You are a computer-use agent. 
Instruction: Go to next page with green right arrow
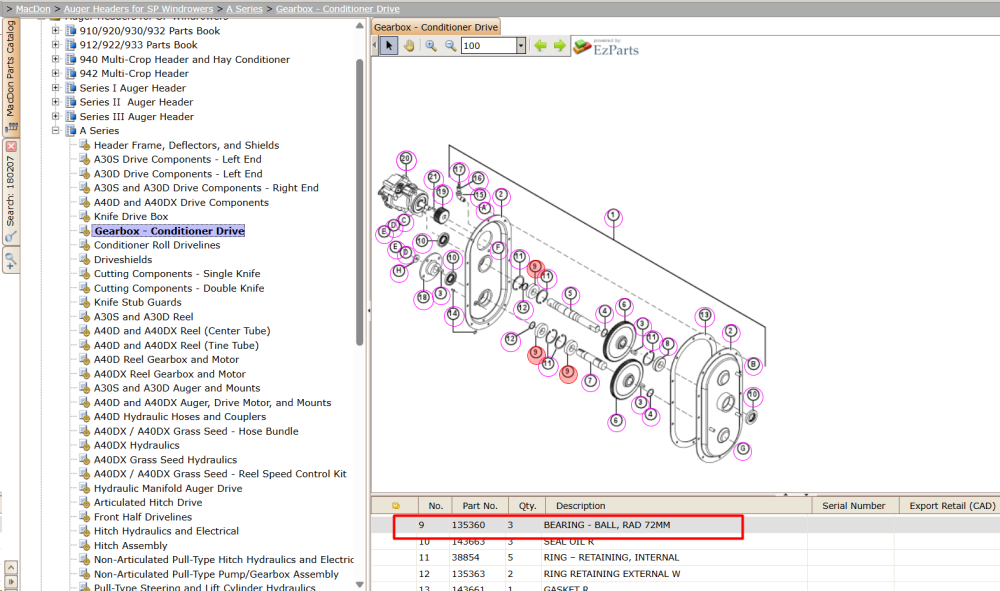(x=559, y=46)
